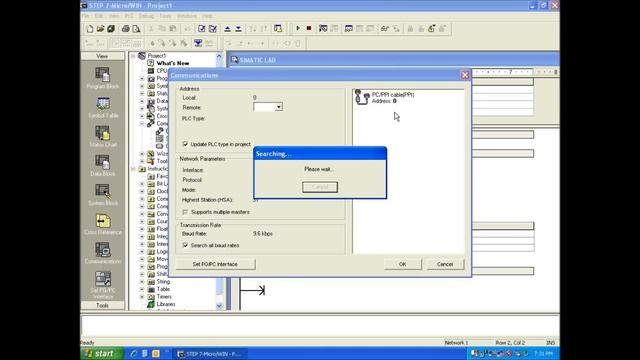Image resolution: width=640 pixels, height=360 pixels.
Task: Click Cancel in the Searching dialog
Action: [320, 187]
